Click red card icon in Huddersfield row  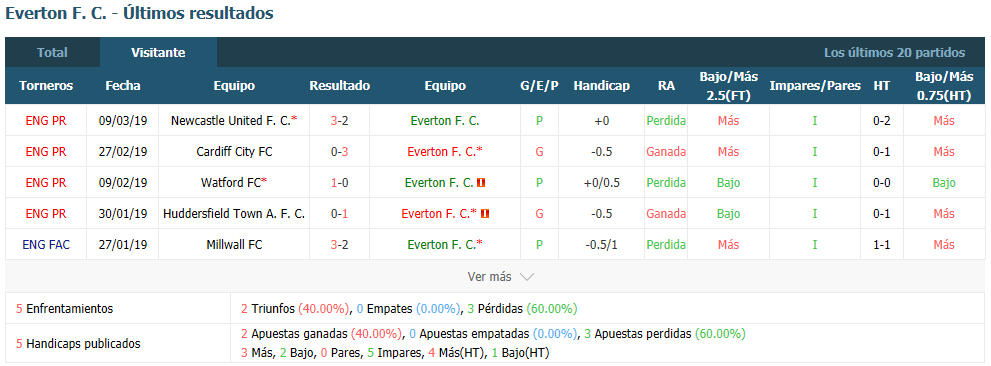click(x=485, y=214)
